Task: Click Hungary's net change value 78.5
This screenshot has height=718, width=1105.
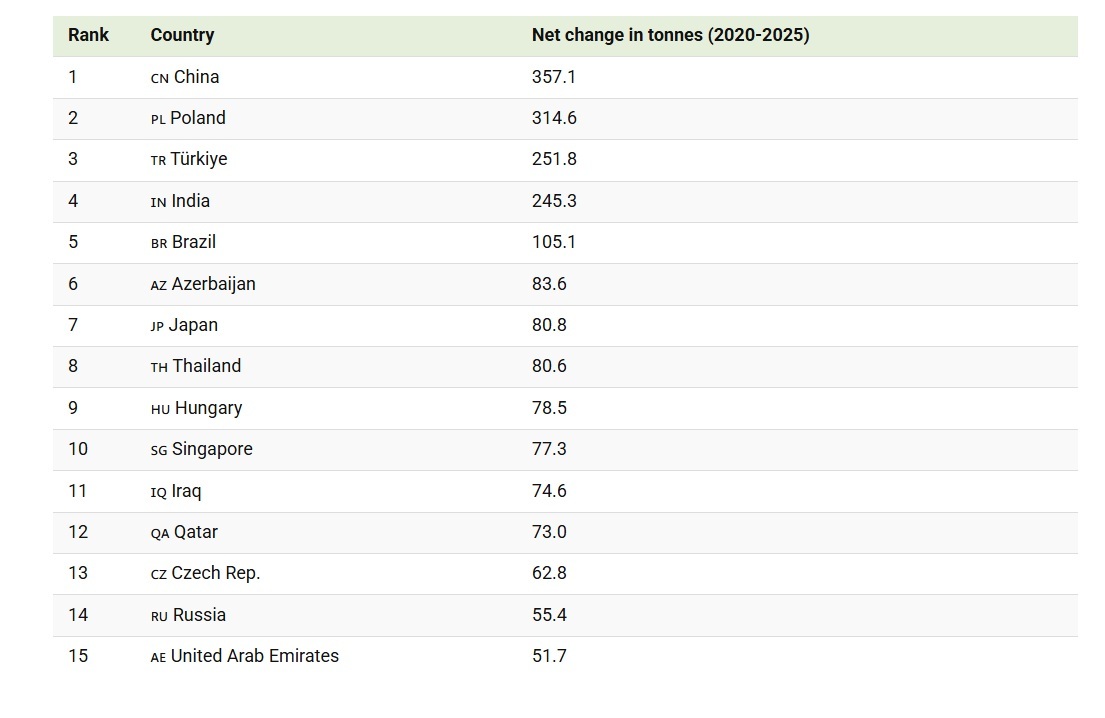Action: [549, 408]
